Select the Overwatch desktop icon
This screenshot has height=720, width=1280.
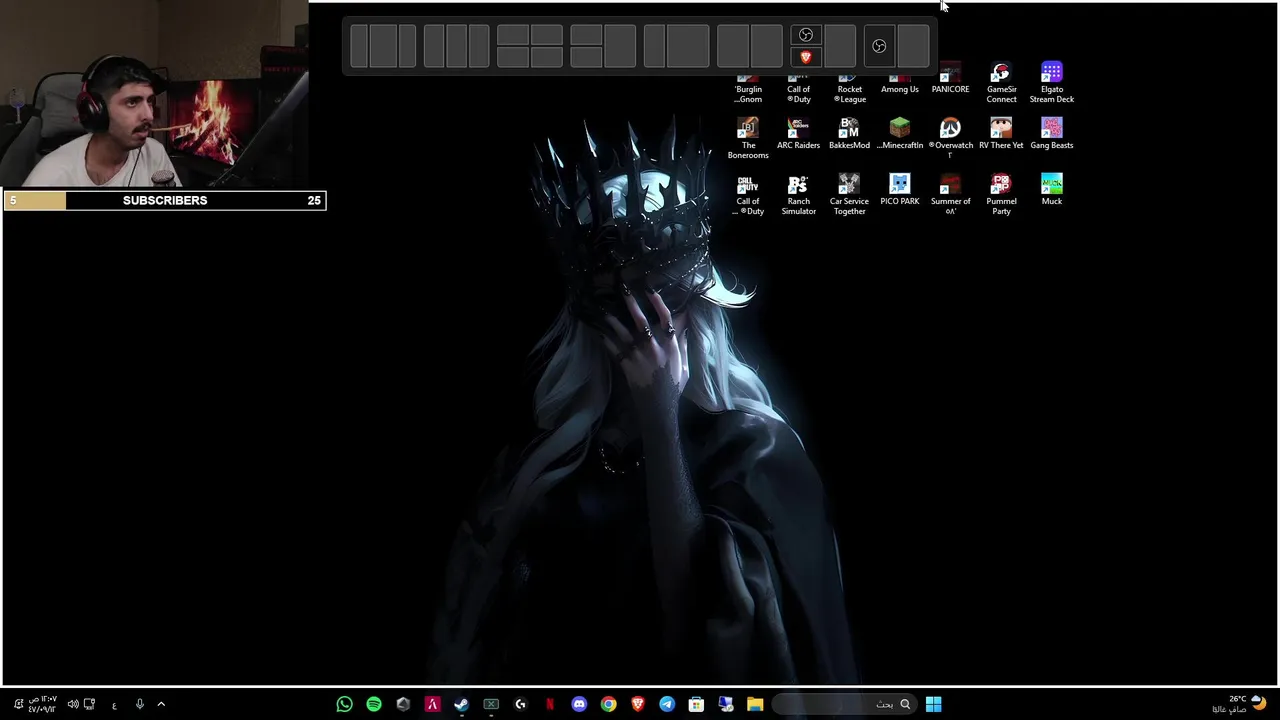pyautogui.click(x=950, y=138)
